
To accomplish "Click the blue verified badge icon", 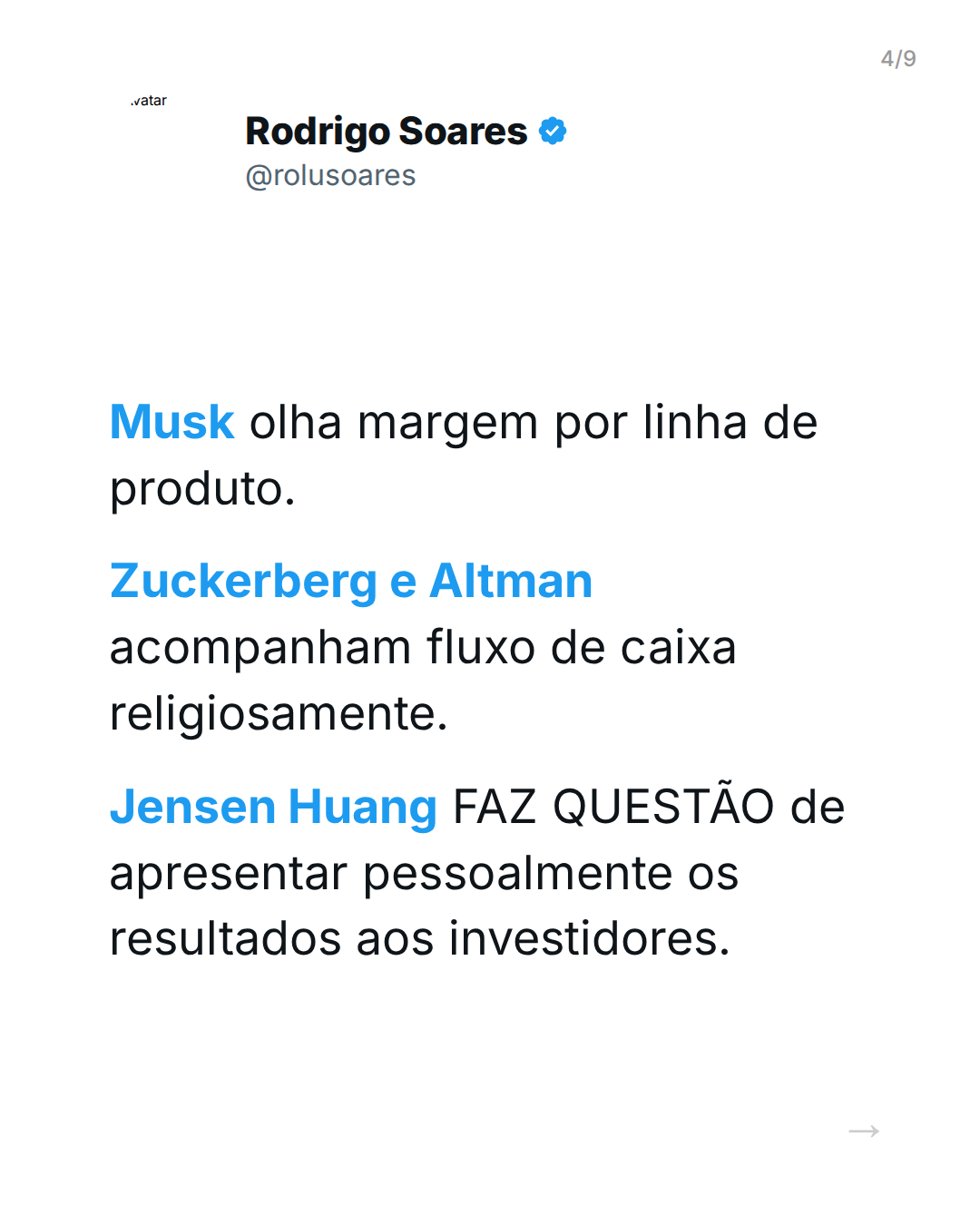I will [553, 132].
